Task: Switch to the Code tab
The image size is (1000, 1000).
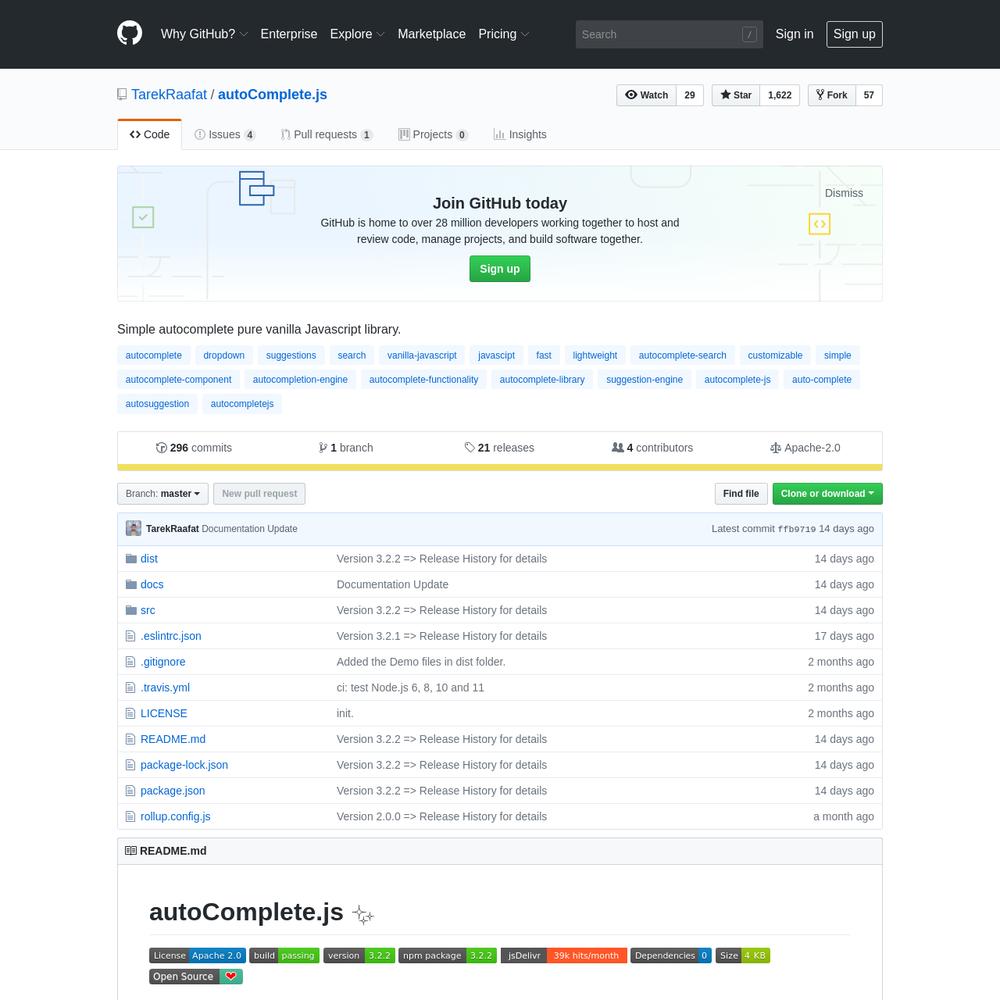Action: (149, 135)
